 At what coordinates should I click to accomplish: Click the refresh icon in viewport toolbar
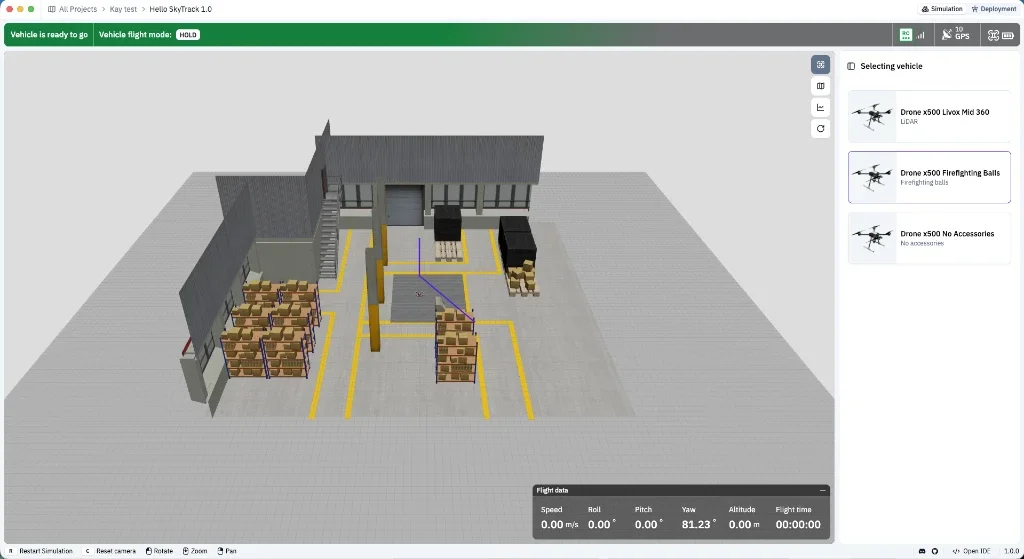click(820, 129)
